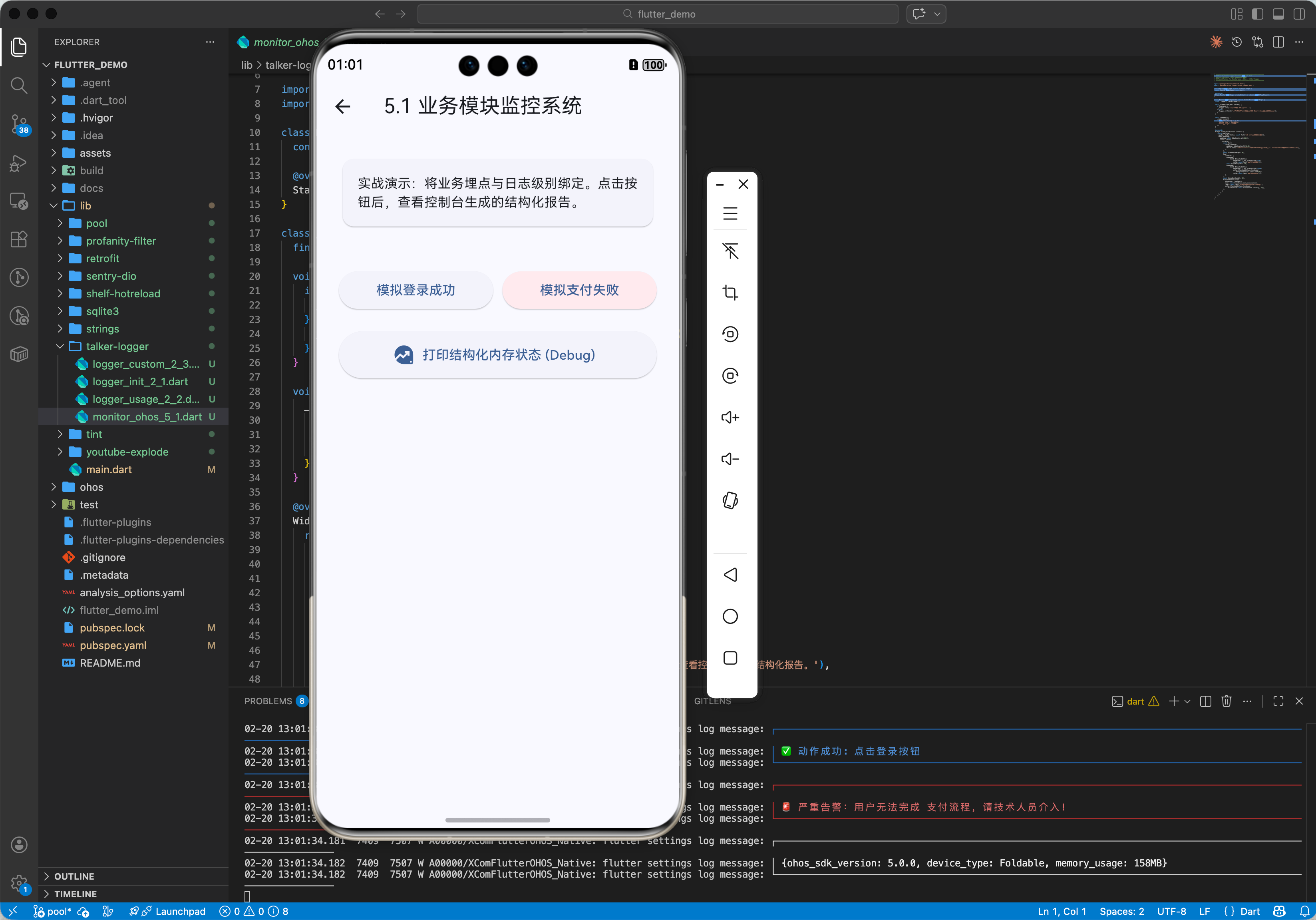Screen dimensions: 1316x920
Task: Open the Explorer view in activity bar
Action: 19,47
